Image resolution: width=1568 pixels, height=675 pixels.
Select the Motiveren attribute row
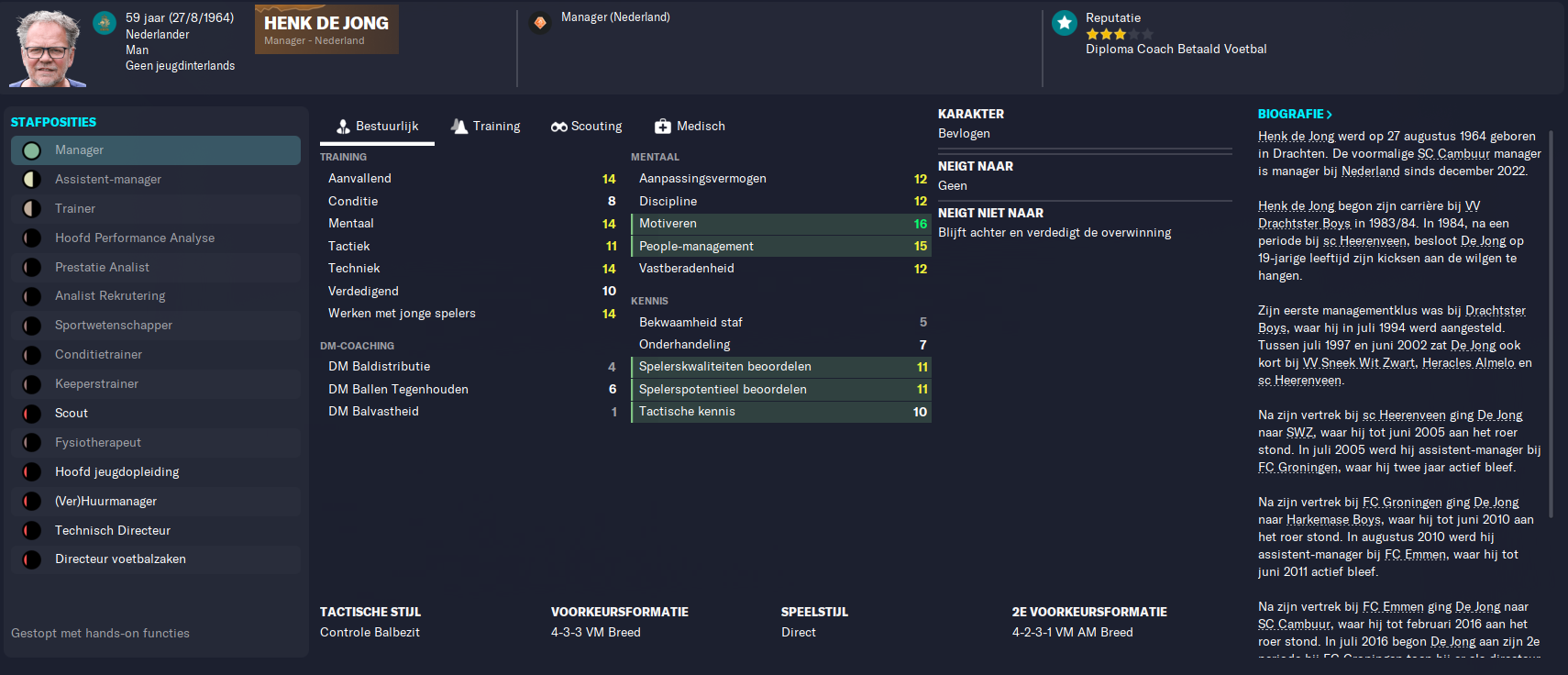(x=781, y=224)
